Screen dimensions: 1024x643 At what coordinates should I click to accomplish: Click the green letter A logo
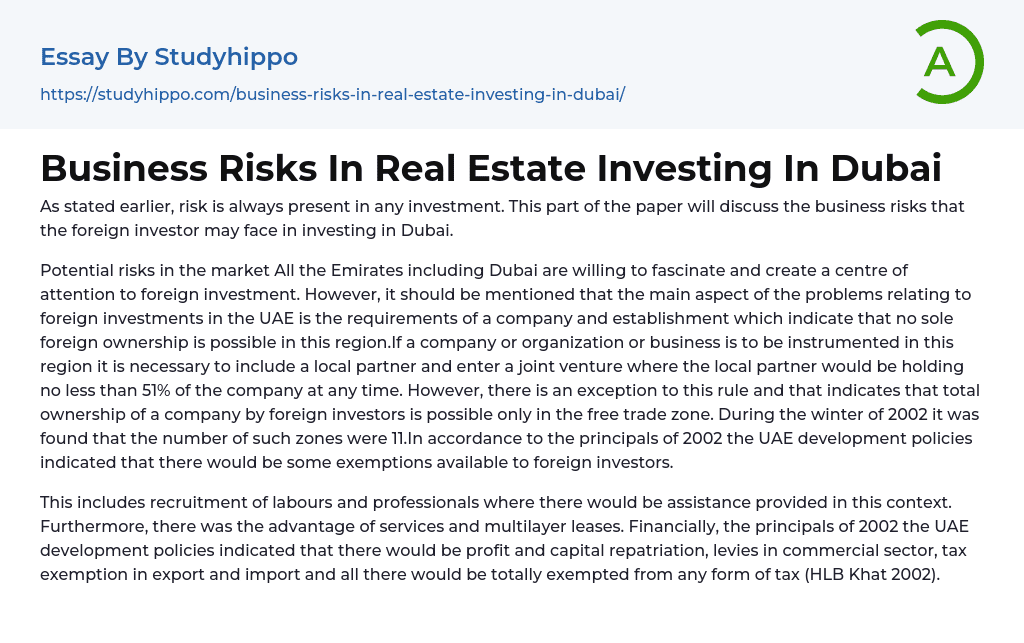tap(939, 62)
